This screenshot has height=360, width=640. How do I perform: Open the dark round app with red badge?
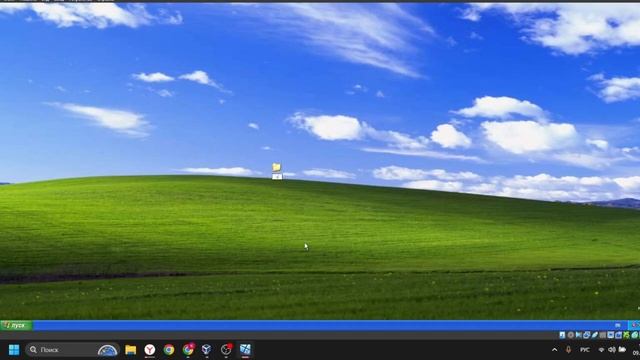click(x=226, y=349)
